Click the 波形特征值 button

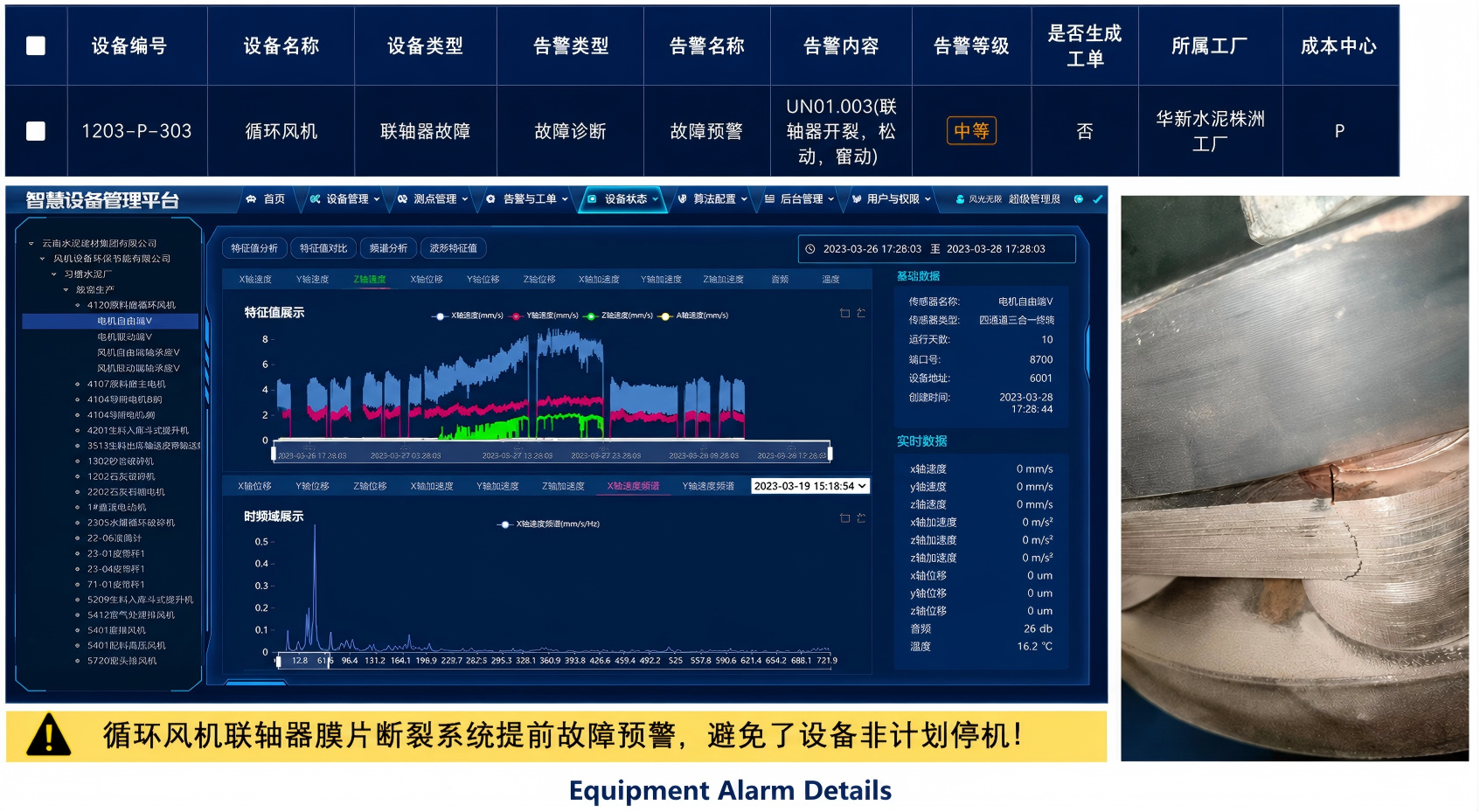pyautogui.click(x=453, y=248)
